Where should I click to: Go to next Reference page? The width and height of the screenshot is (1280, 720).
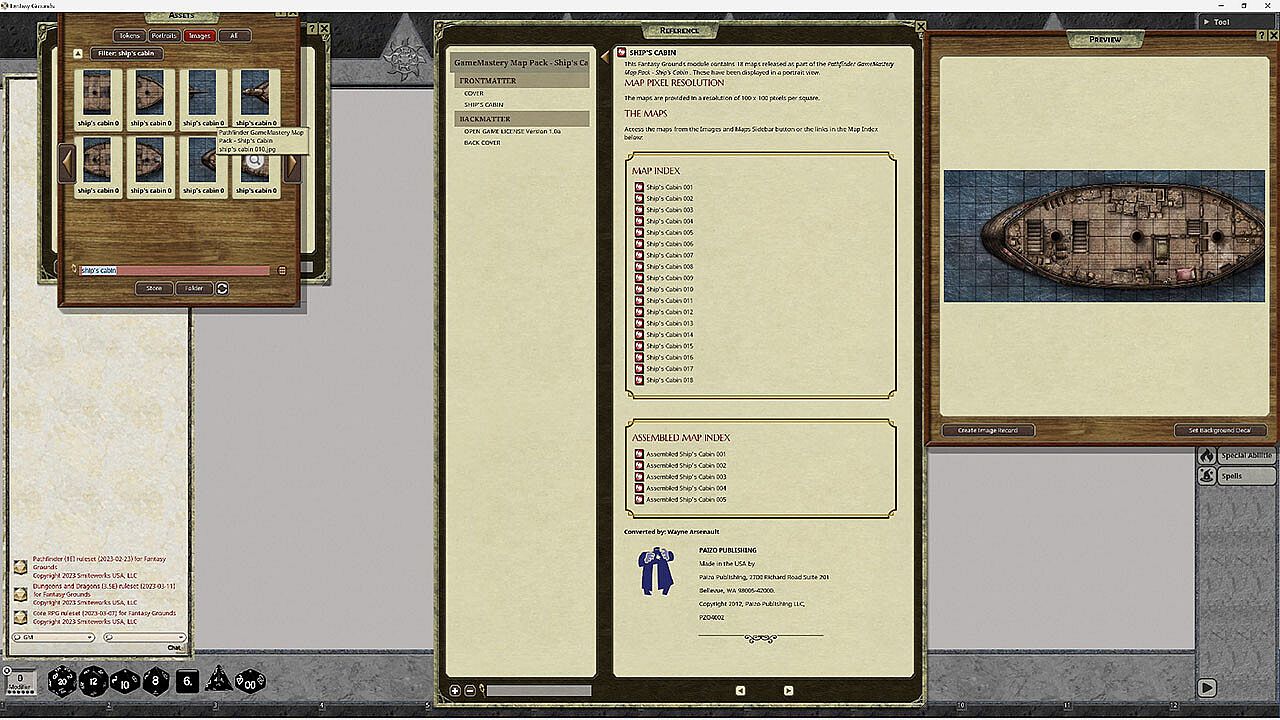(x=788, y=691)
